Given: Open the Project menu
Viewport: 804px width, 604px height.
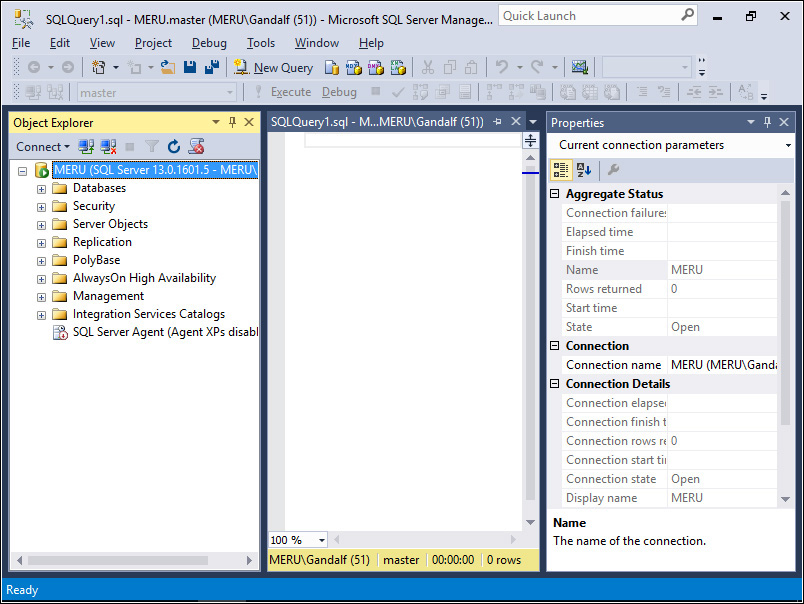Looking at the screenshot, I should [x=153, y=43].
